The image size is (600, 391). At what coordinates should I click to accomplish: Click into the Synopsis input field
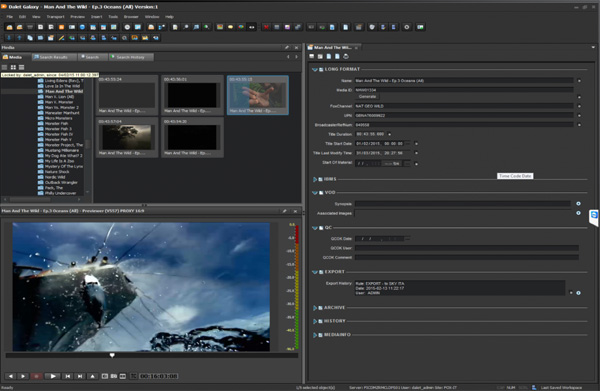(463, 204)
